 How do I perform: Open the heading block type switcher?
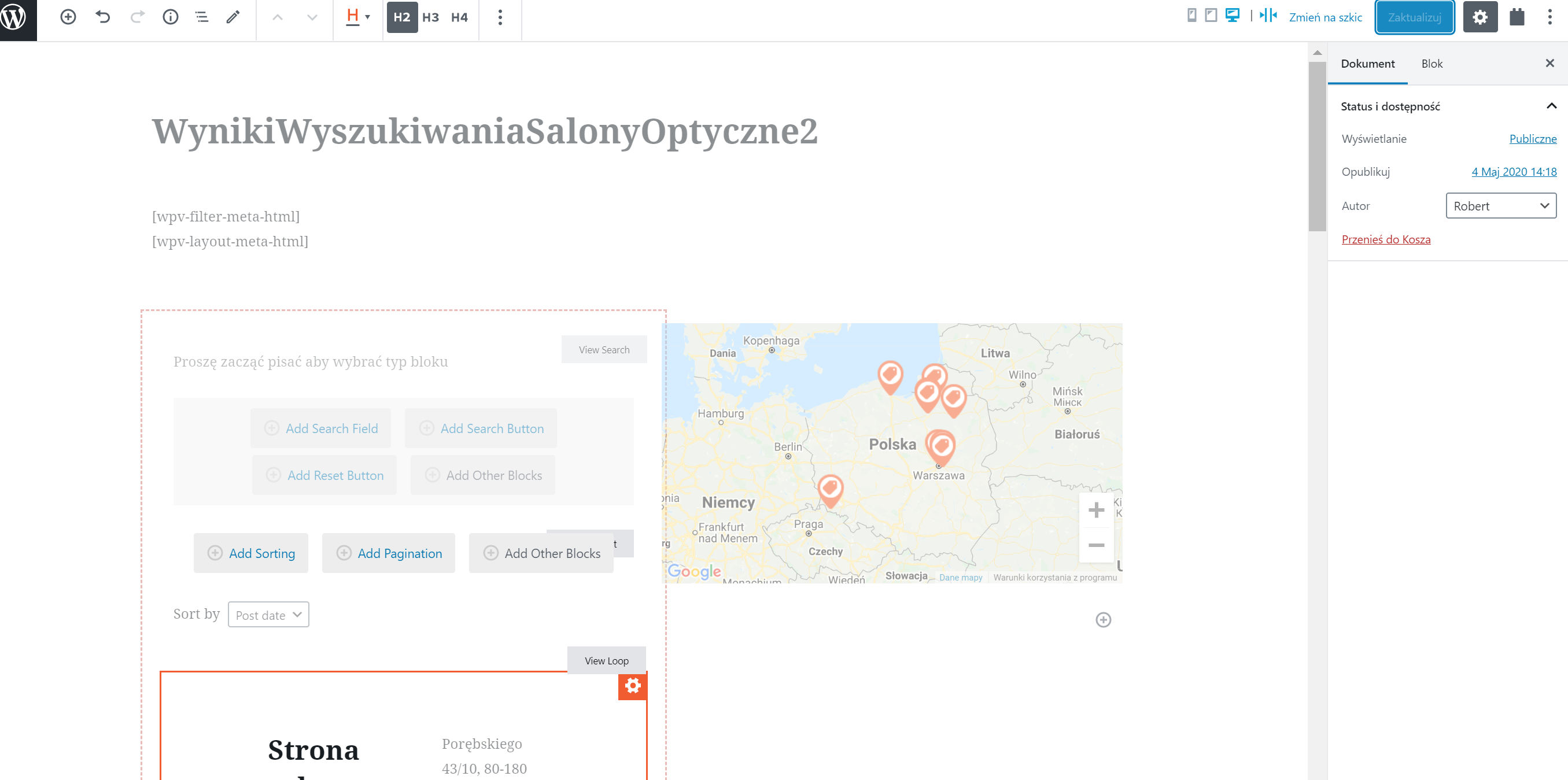357,17
